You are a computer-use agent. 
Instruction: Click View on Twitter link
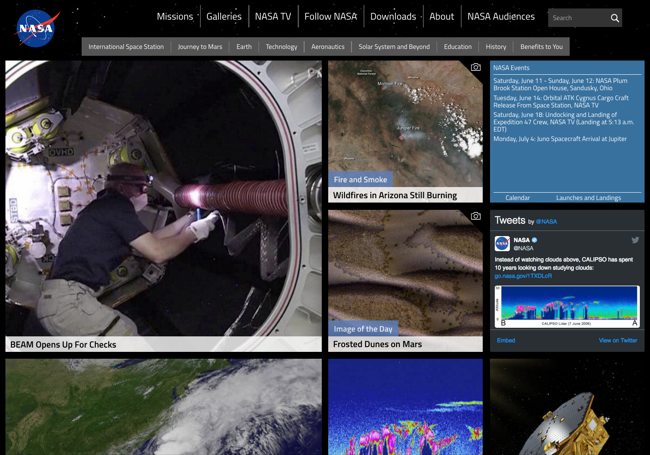point(618,341)
